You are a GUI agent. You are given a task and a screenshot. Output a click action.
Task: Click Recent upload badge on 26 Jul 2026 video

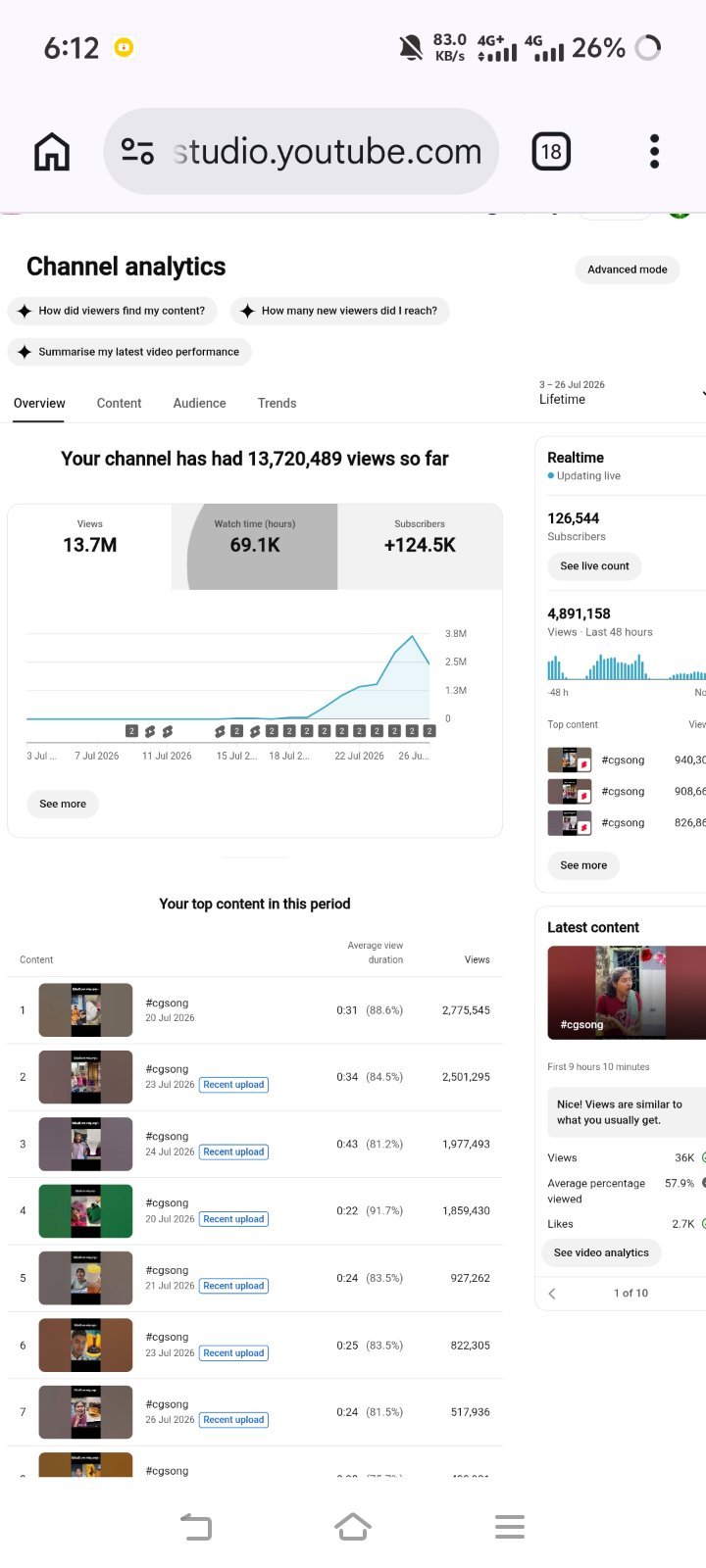point(233,1420)
